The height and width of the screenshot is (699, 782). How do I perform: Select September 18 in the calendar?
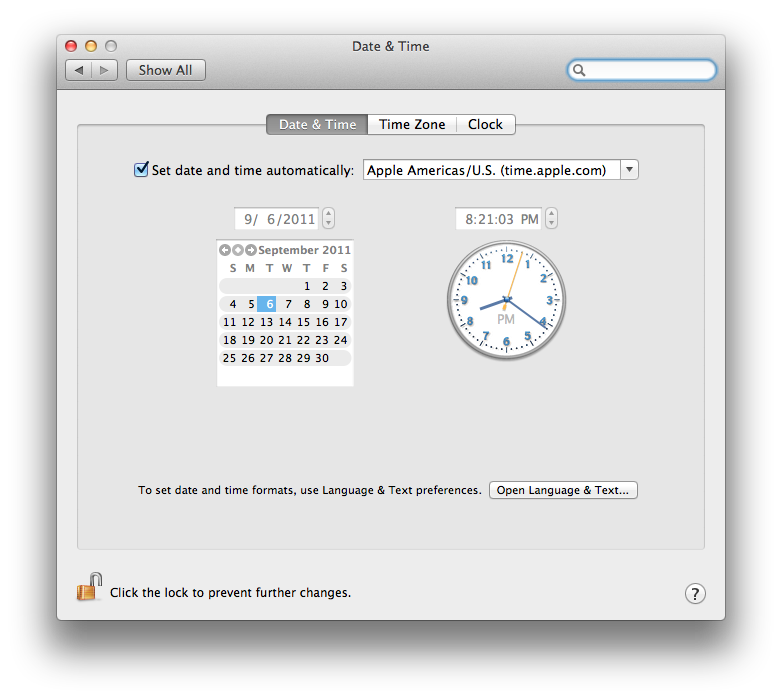point(229,340)
